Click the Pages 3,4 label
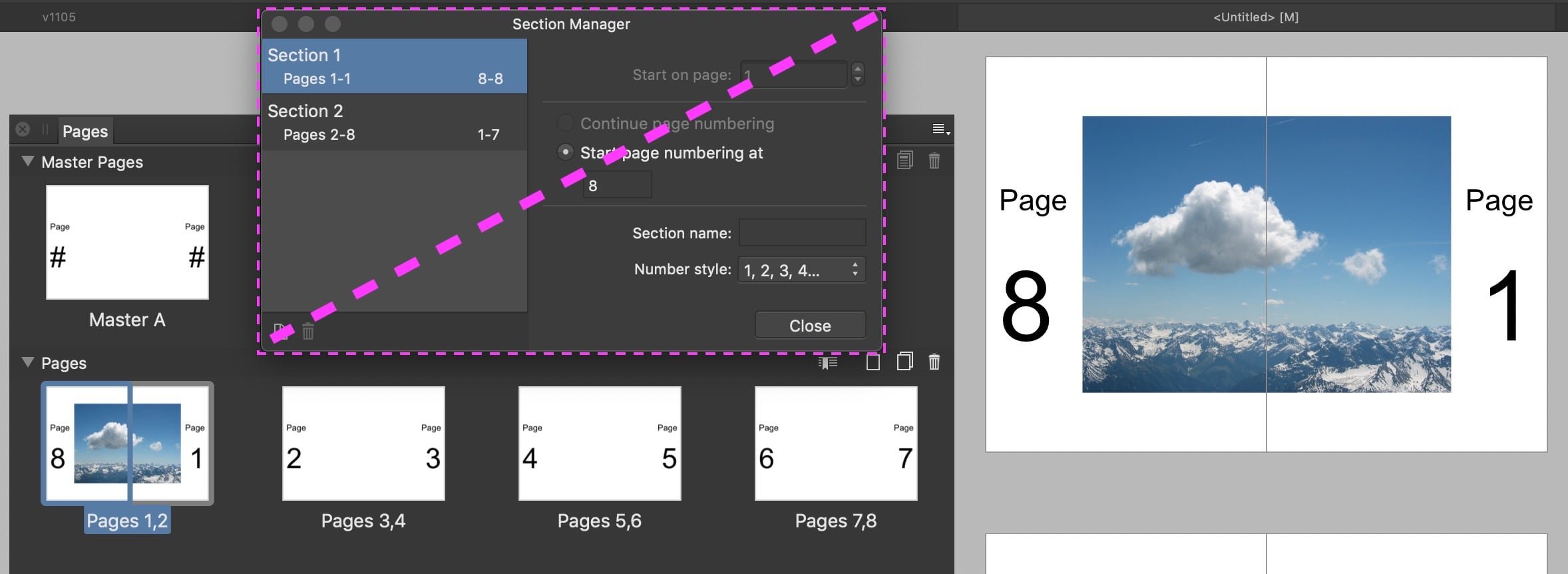1568x574 pixels. [x=363, y=521]
